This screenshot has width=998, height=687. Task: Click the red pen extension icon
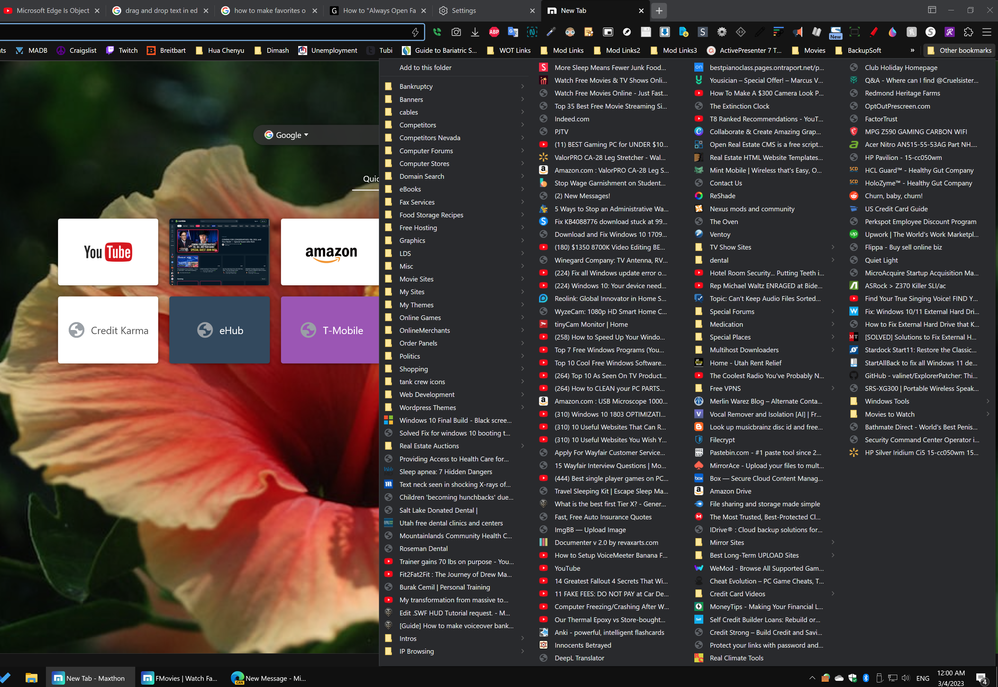[874, 32]
